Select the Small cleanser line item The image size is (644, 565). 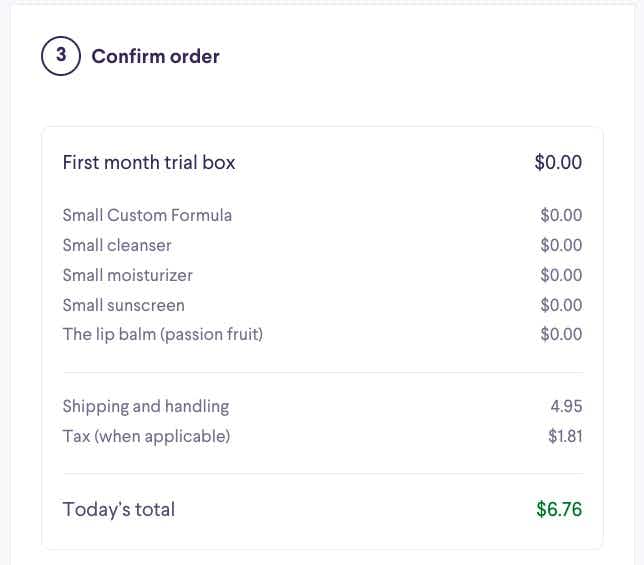[x=117, y=245]
